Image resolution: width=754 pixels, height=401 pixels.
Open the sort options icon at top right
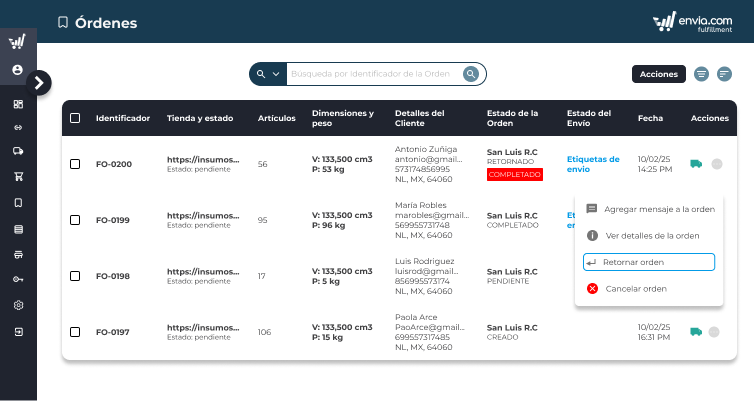coord(724,74)
